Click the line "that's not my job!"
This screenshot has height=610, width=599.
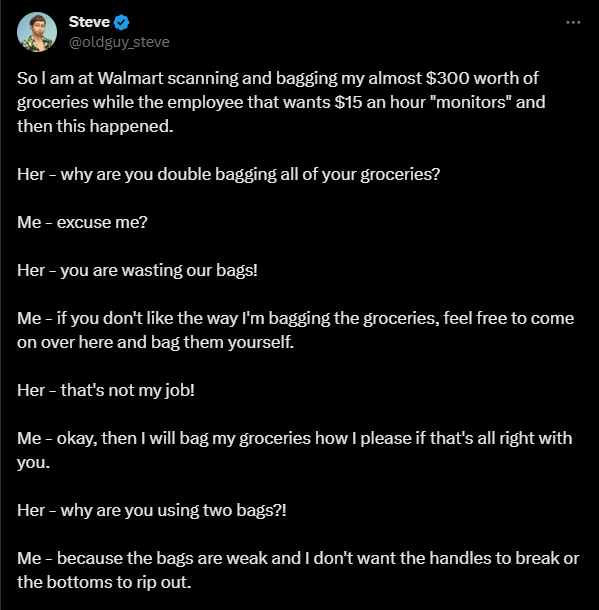tap(106, 390)
